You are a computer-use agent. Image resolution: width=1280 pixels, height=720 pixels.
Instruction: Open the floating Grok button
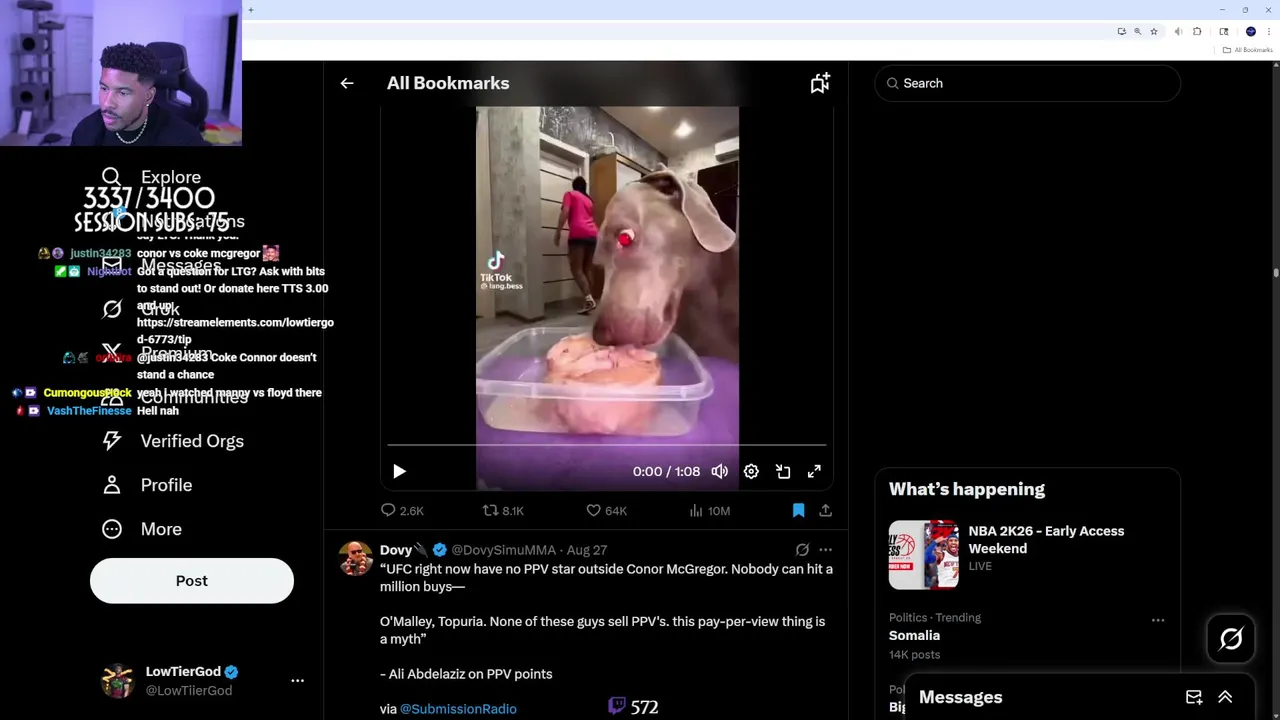coord(1231,639)
